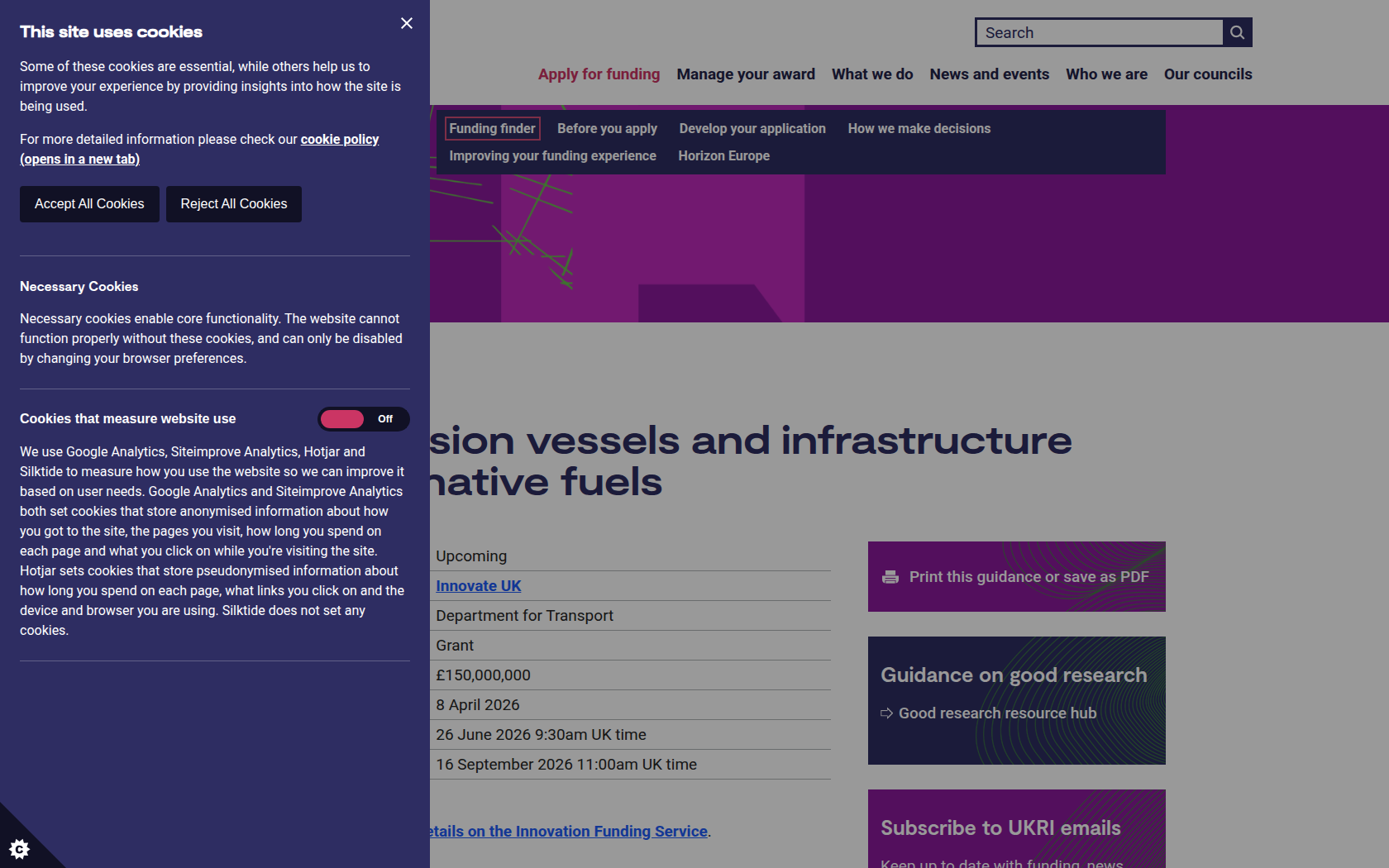Click the printer icon on print banner
1389x868 pixels.
coord(890,577)
